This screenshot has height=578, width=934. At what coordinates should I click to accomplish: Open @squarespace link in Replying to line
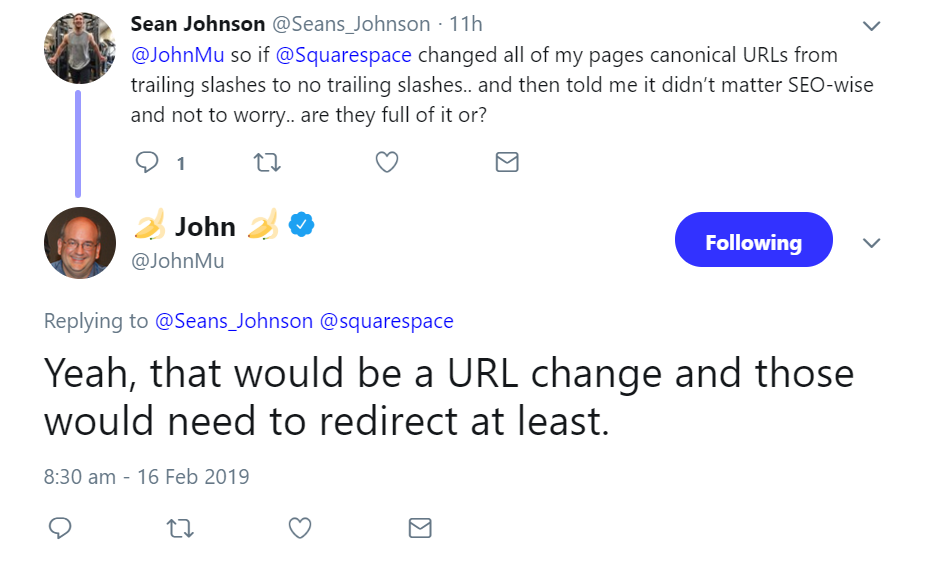(x=386, y=321)
